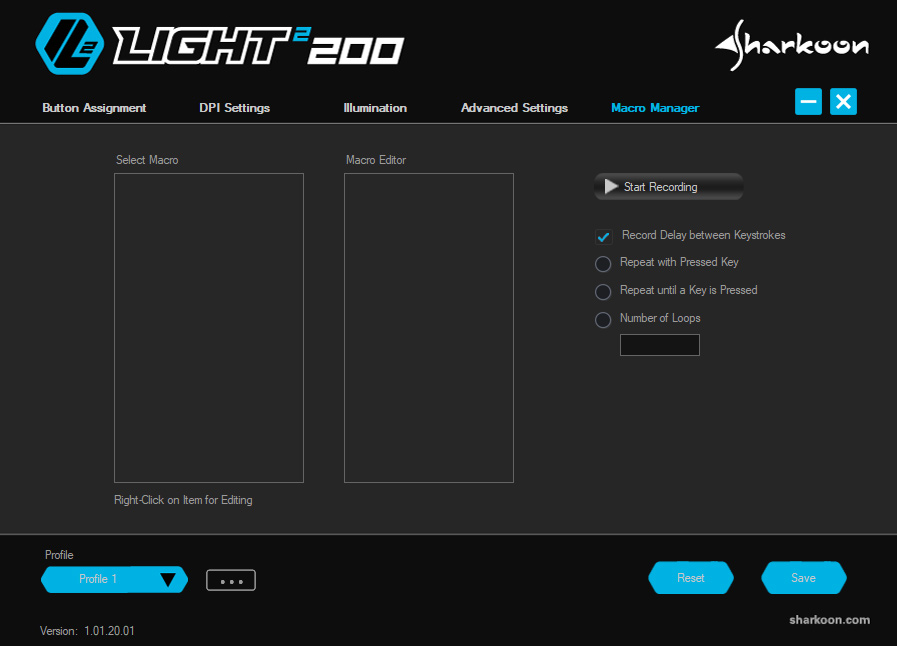Screen dimensions: 897x646
Task: Click the Reset button
Action: 690,578
